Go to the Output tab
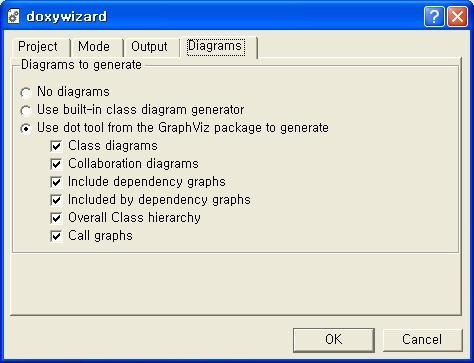 tap(149, 47)
